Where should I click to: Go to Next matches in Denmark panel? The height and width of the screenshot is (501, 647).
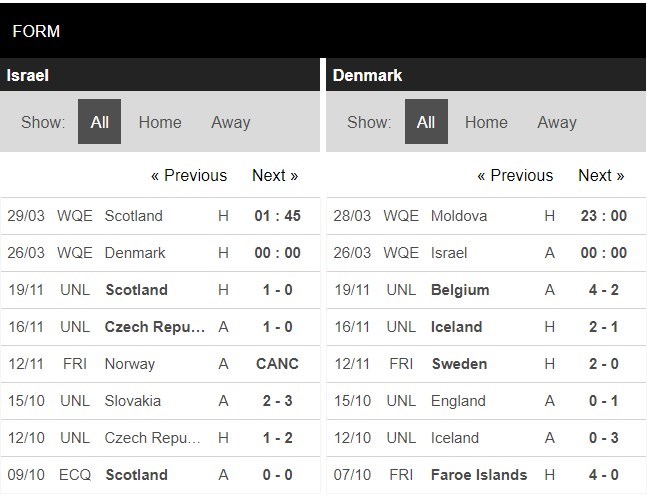click(601, 175)
